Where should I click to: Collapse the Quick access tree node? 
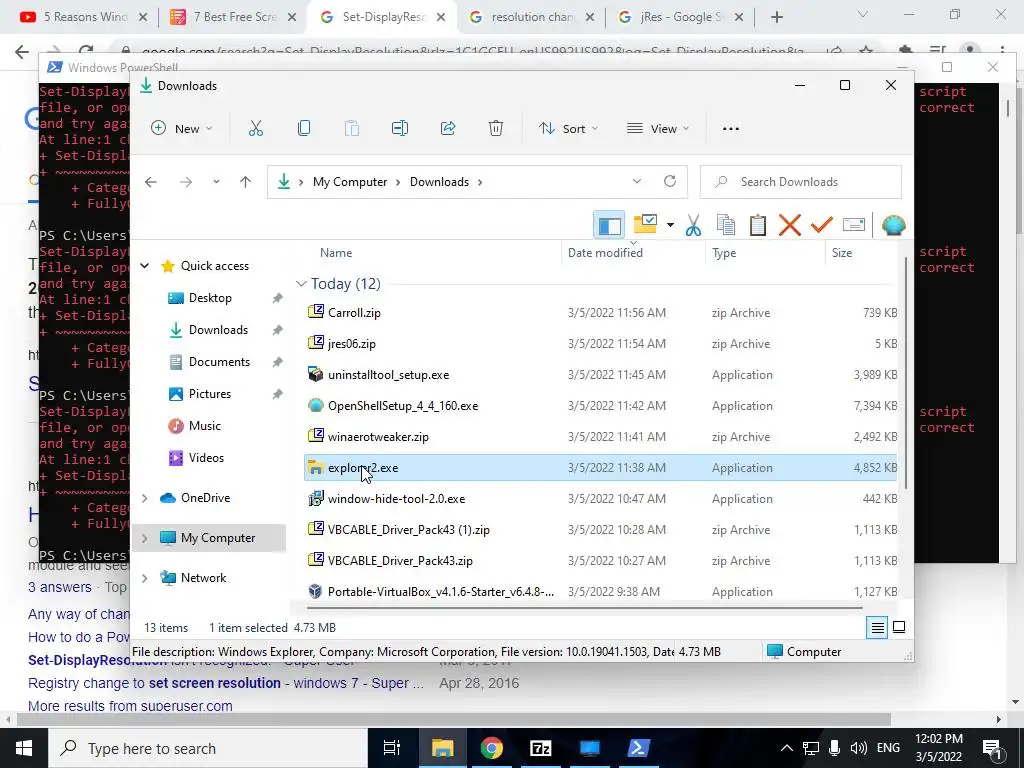pyautogui.click(x=145, y=266)
